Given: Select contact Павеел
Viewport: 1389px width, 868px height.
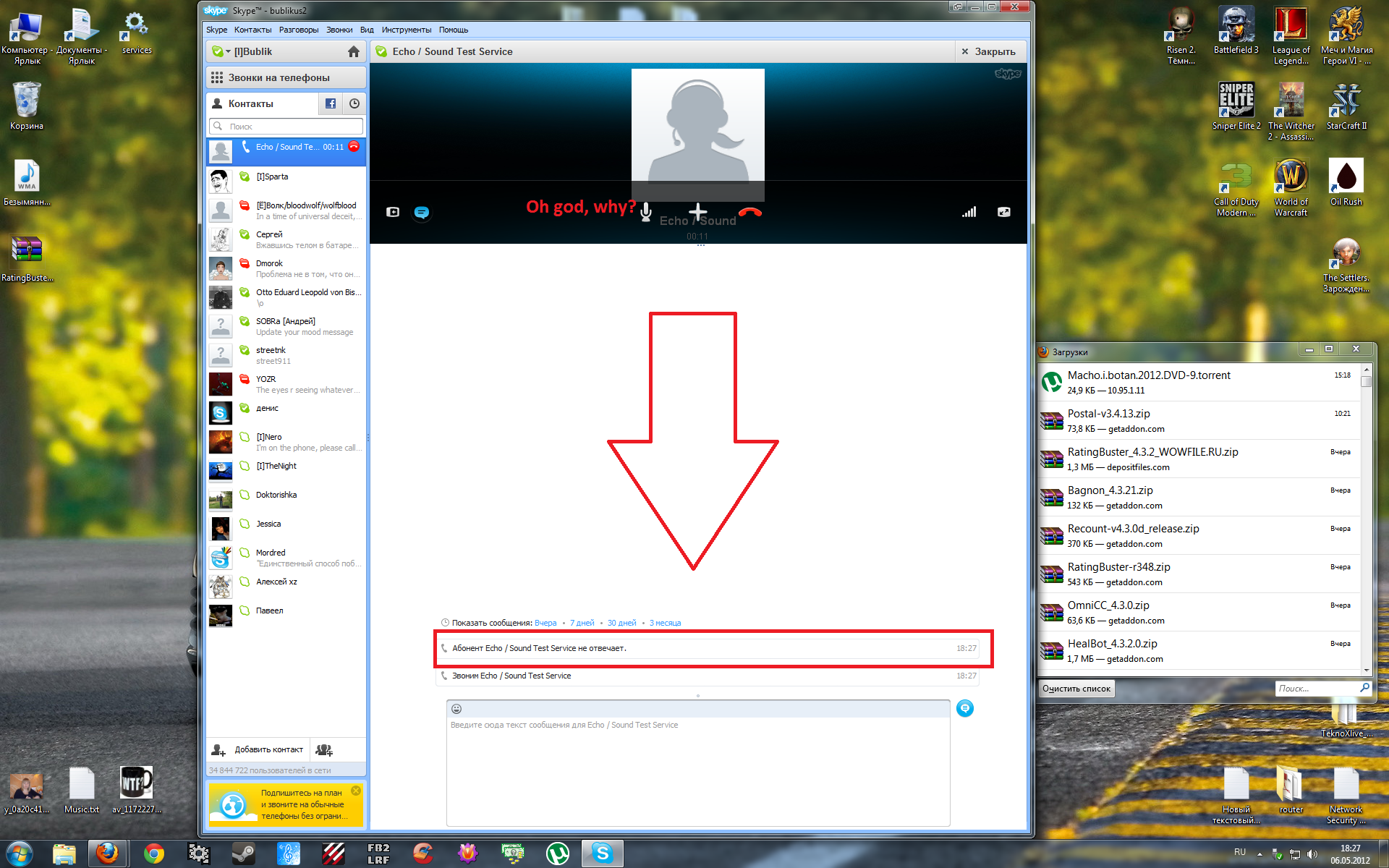Looking at the screenshot, I should click(286, 615).
